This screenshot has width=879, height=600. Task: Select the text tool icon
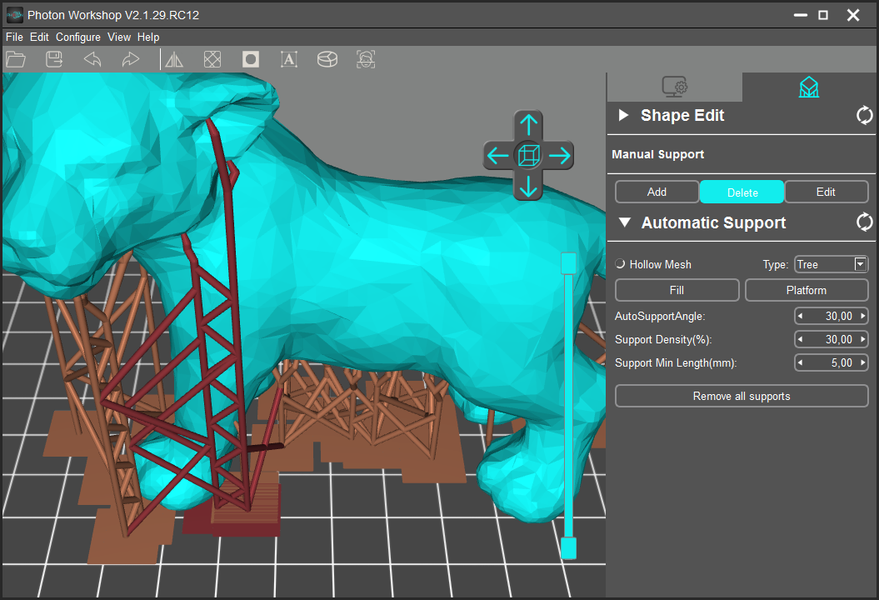point(289,59)
